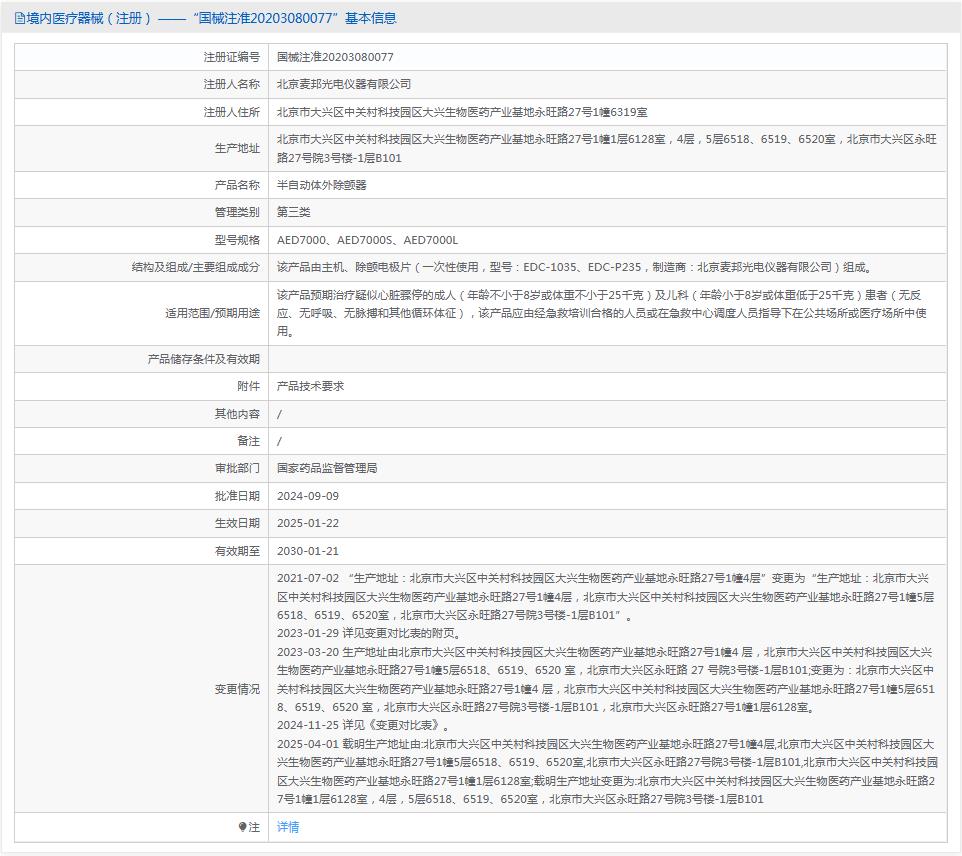Image resolution: width=962 pixels, height=856 pixels.
Task: Click the model specification AED7000、AED7000S、AED7000L
Action: click(x=367, y=240)
